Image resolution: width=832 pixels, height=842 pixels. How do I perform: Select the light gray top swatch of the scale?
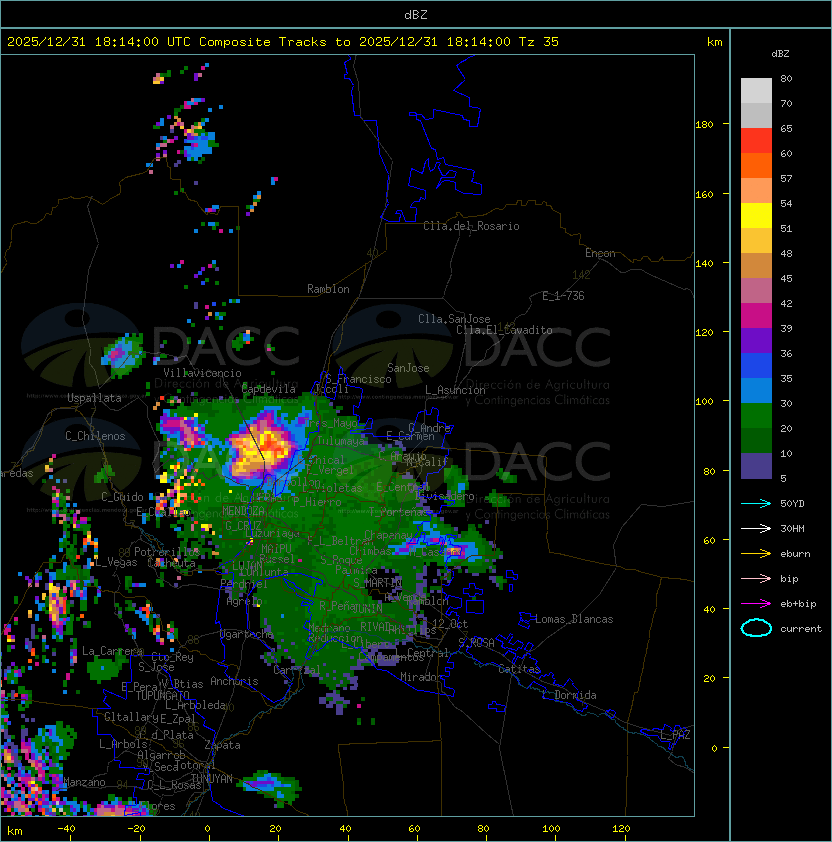756,91
